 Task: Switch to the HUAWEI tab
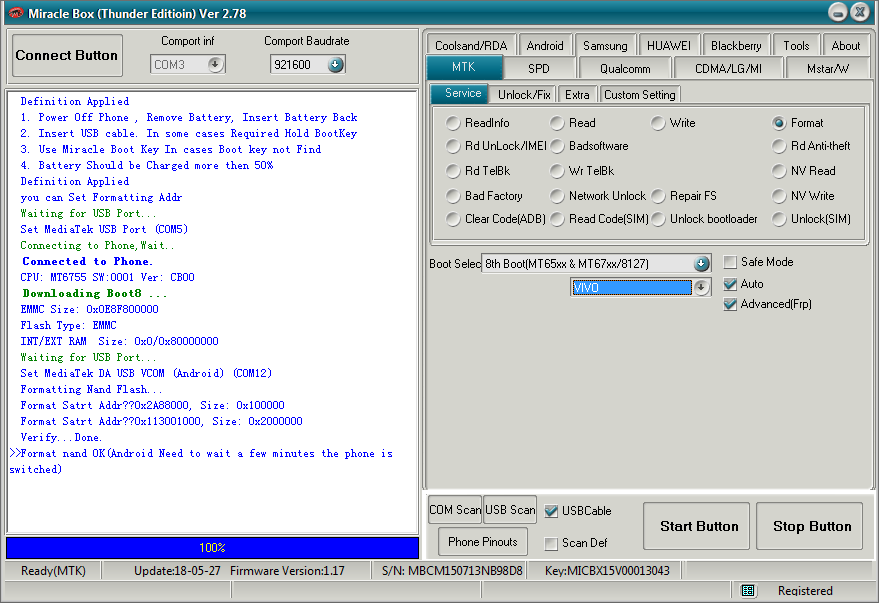pyautogui.click(x=669, y=45)
